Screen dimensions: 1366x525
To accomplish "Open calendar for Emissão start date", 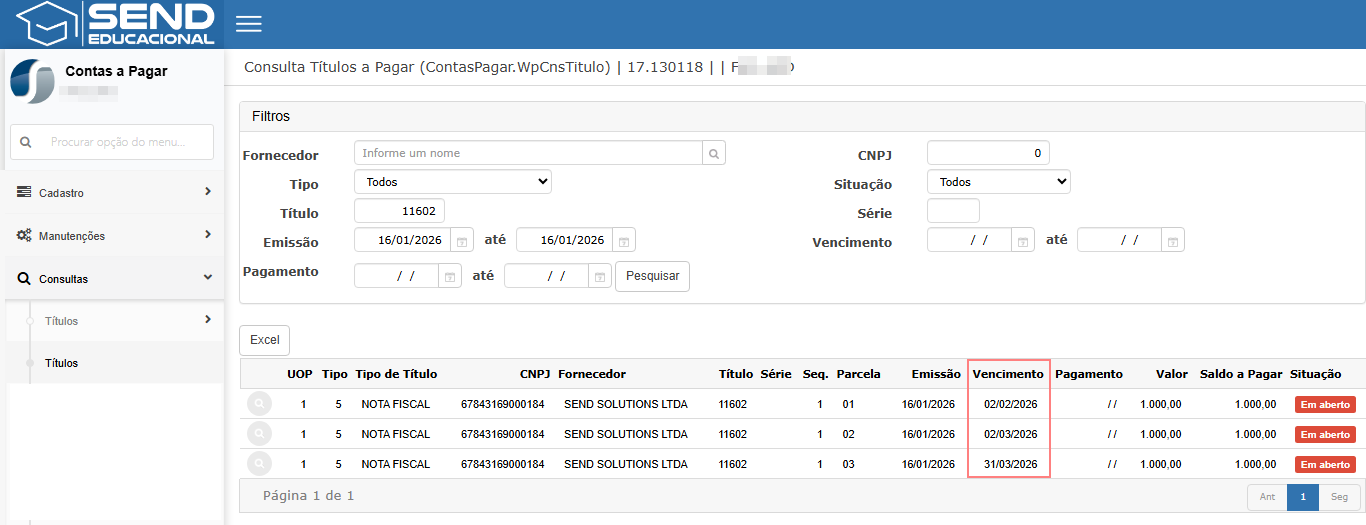I will point(461,241).
